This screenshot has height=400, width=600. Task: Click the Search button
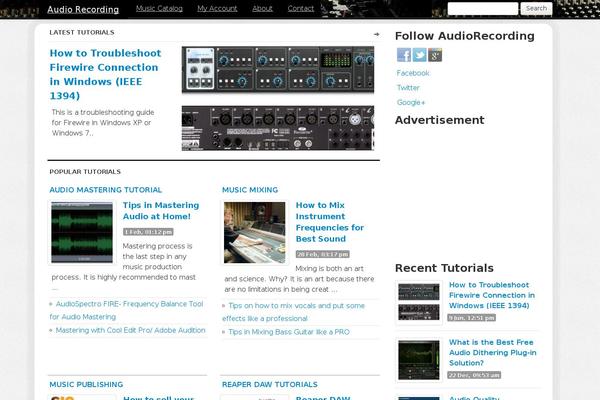coord(536,8)
